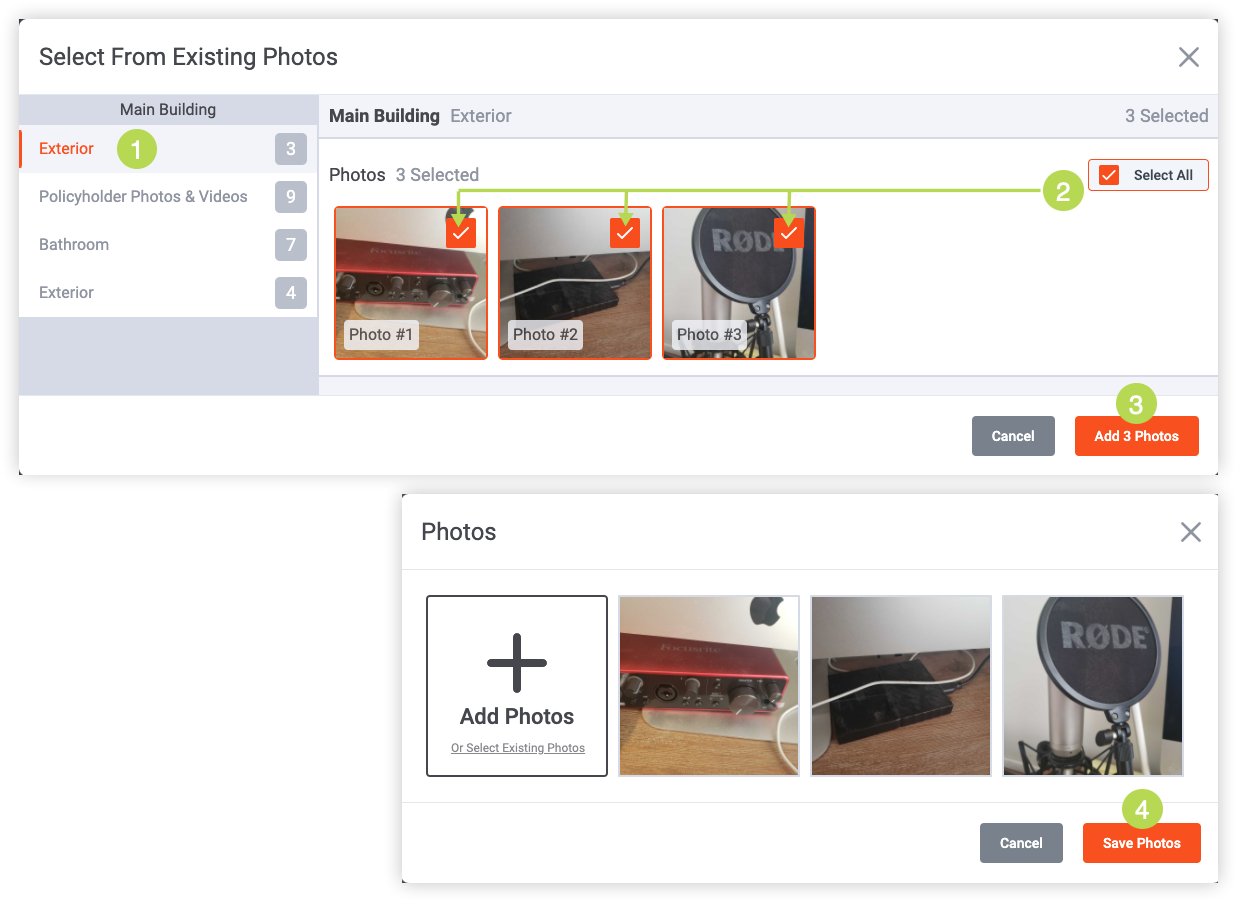Viewport: 1237px width, 902px height.
Task: Toggle the Select All checkbox
Action: point(1109,175)
